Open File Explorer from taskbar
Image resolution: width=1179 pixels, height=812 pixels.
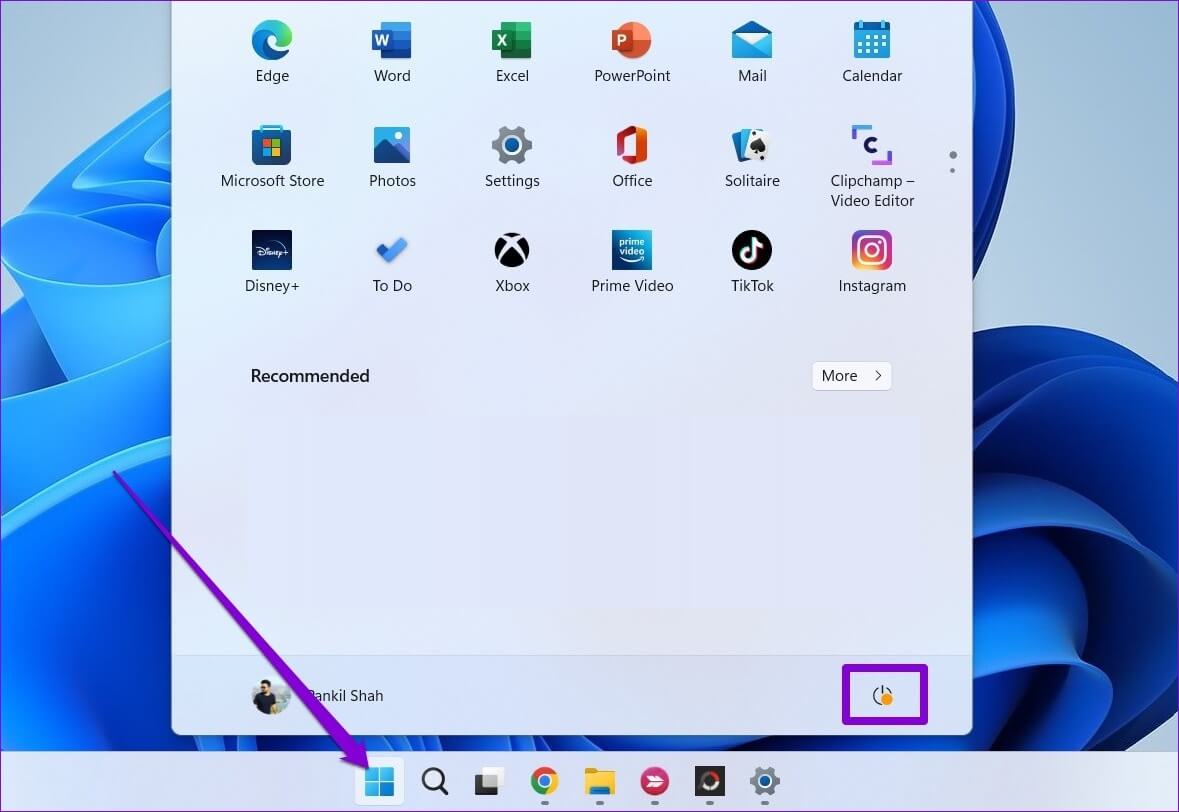pyautogui.click(x=599, y=781)
